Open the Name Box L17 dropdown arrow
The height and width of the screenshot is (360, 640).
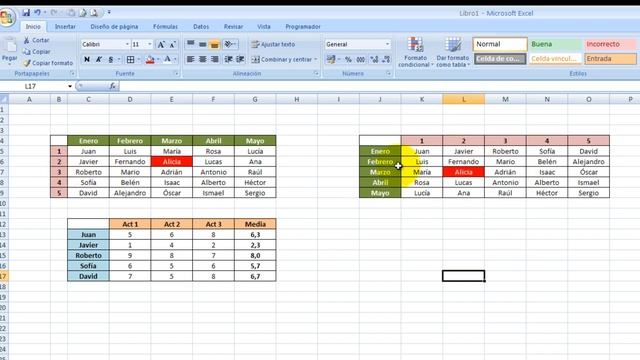70,86
